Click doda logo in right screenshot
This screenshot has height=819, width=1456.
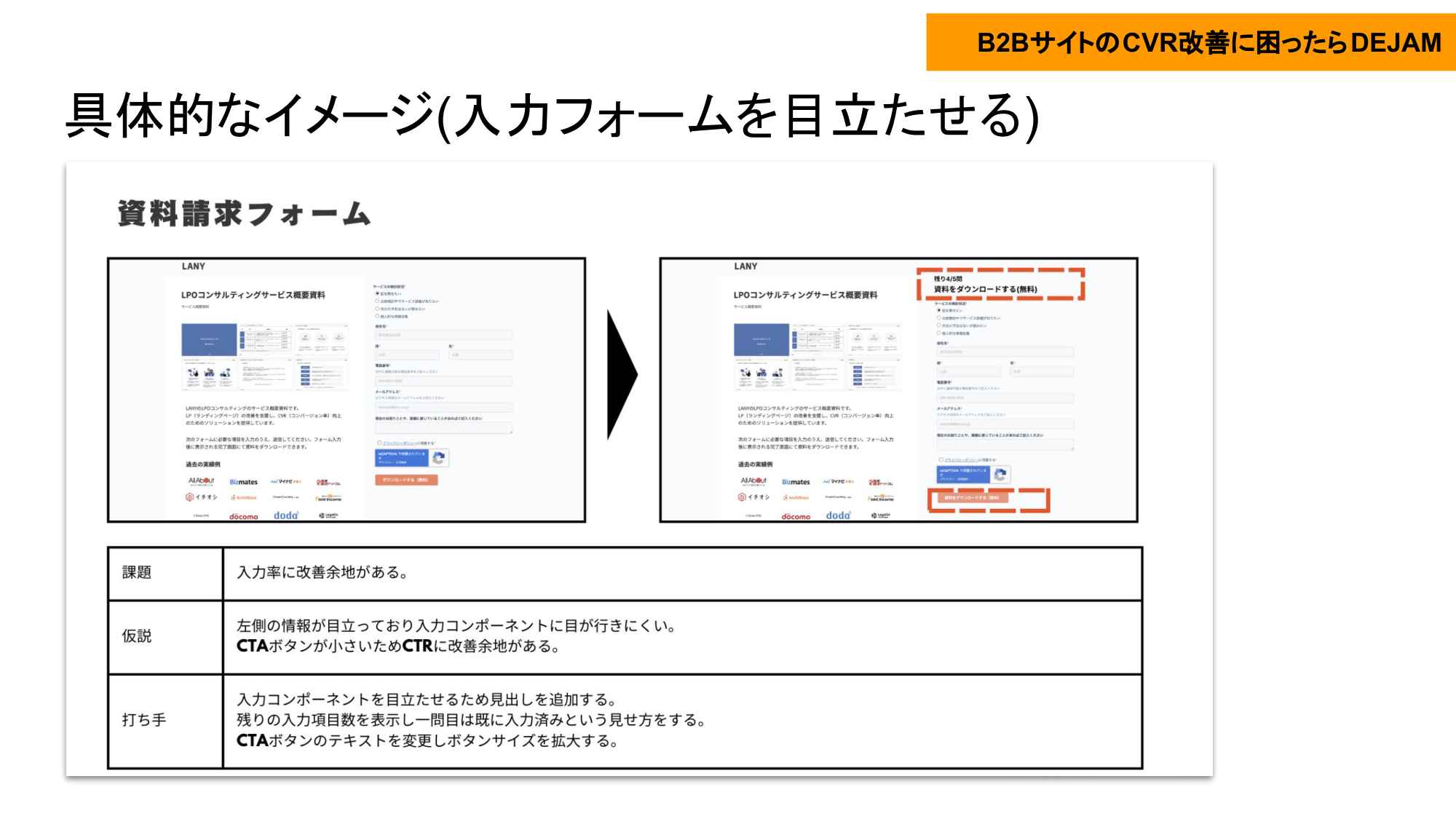tap(838, 515)
